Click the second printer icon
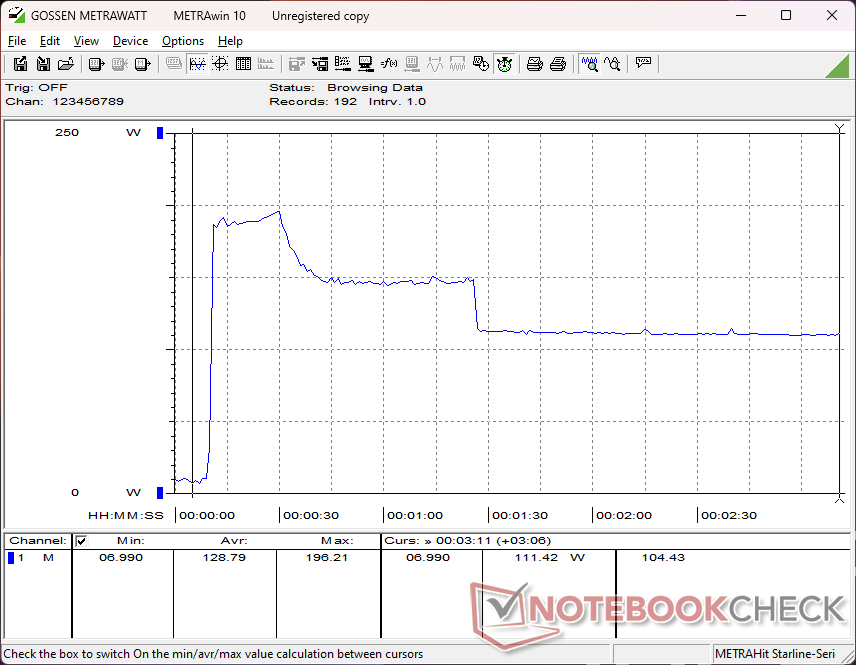Image resolution: width=856 pixels, height=665 pixels. [x=557, y=64]
